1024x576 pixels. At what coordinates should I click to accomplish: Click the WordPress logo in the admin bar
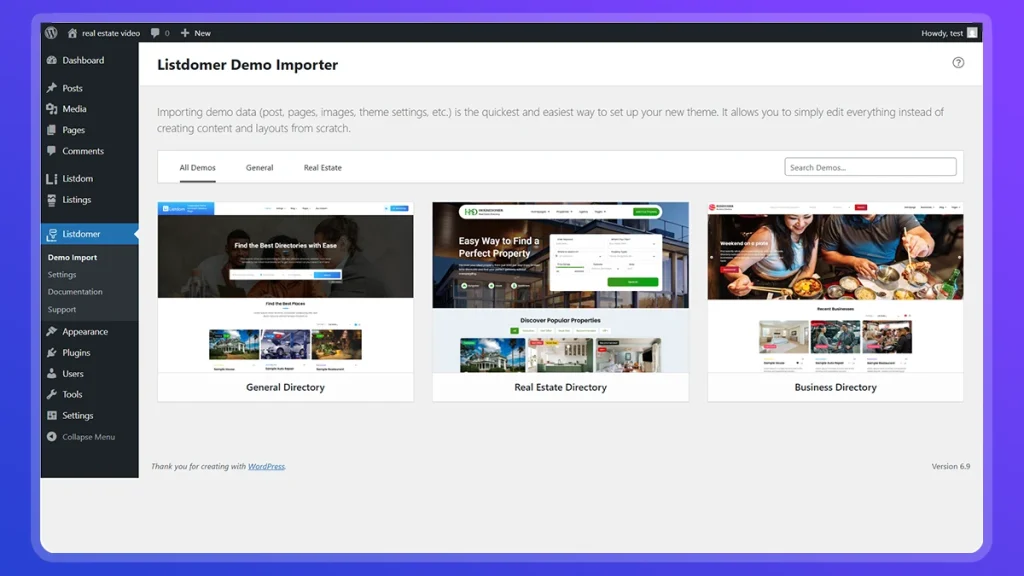(x=50, y=31)
